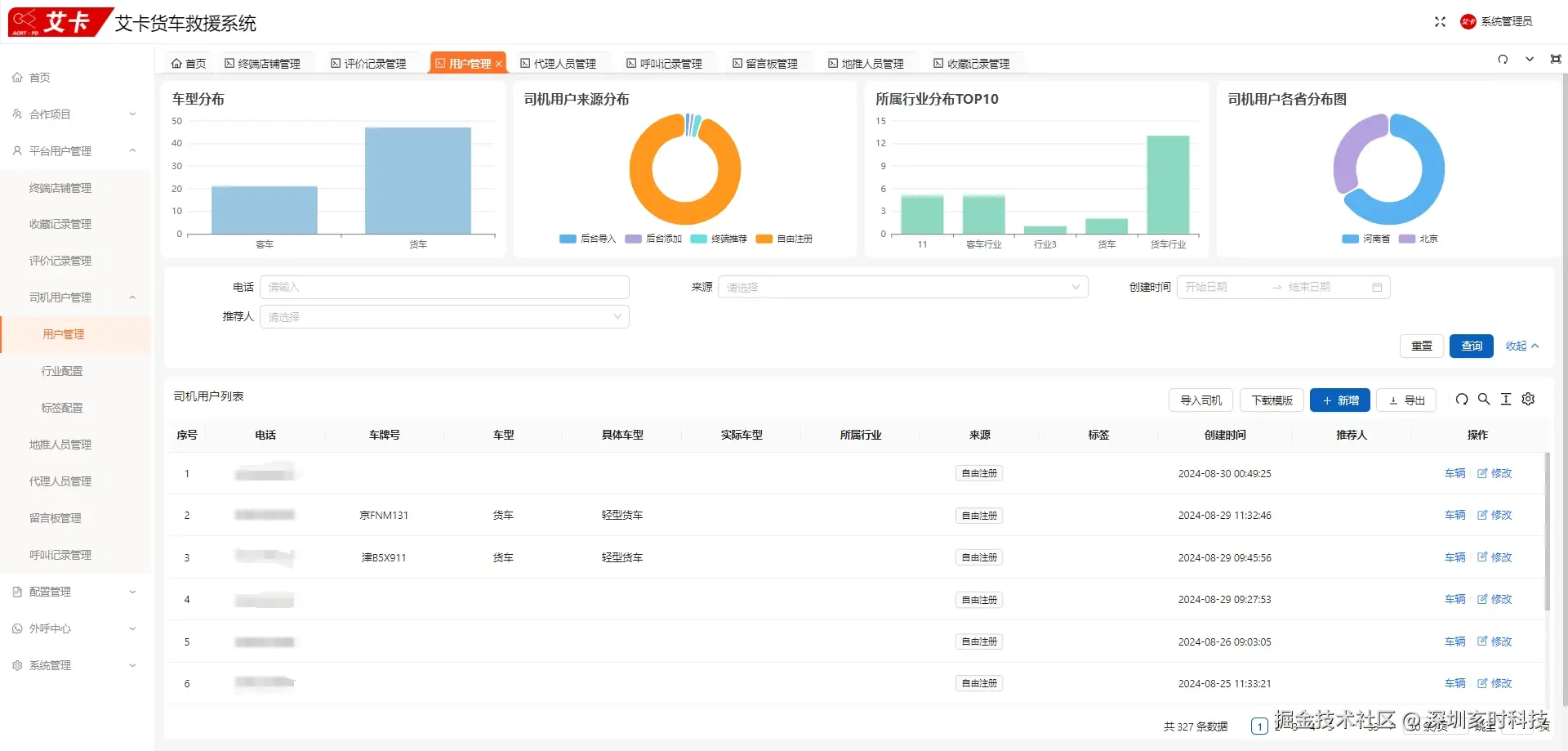Collapse search filters with 收起
The image size is (1568, 751).
pos(1522,346)
